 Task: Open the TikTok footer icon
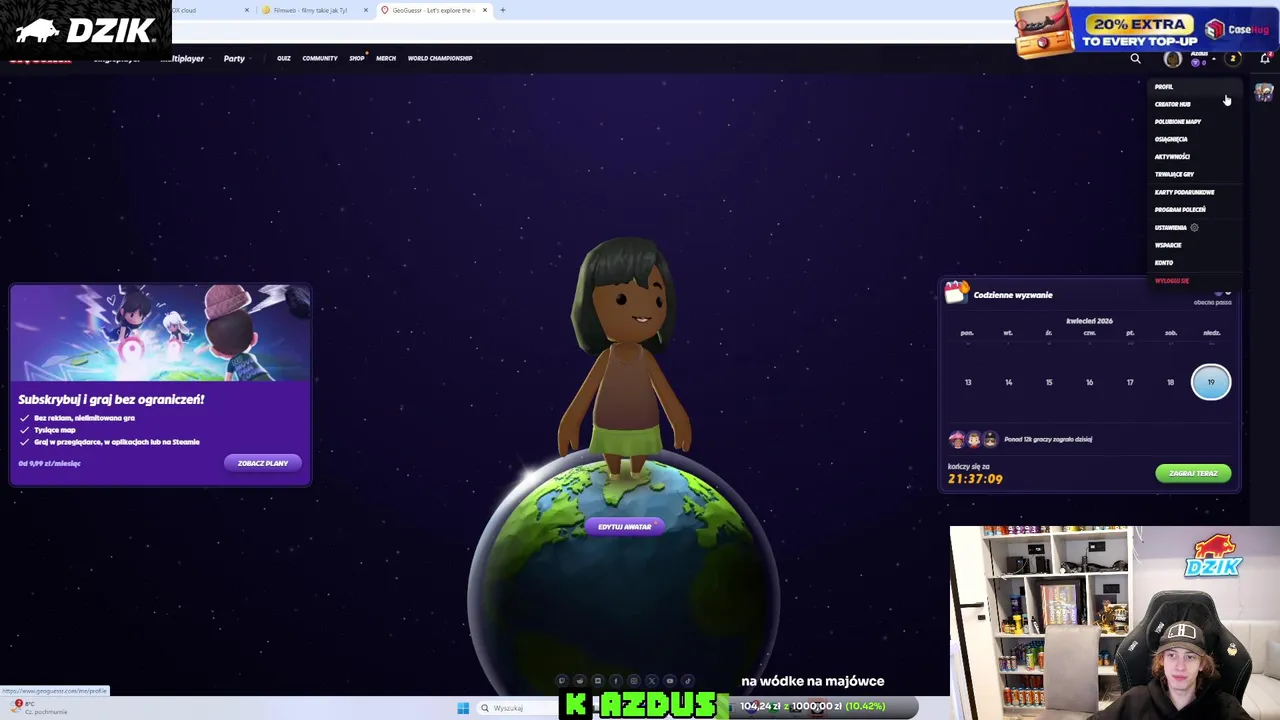[688, 681]
